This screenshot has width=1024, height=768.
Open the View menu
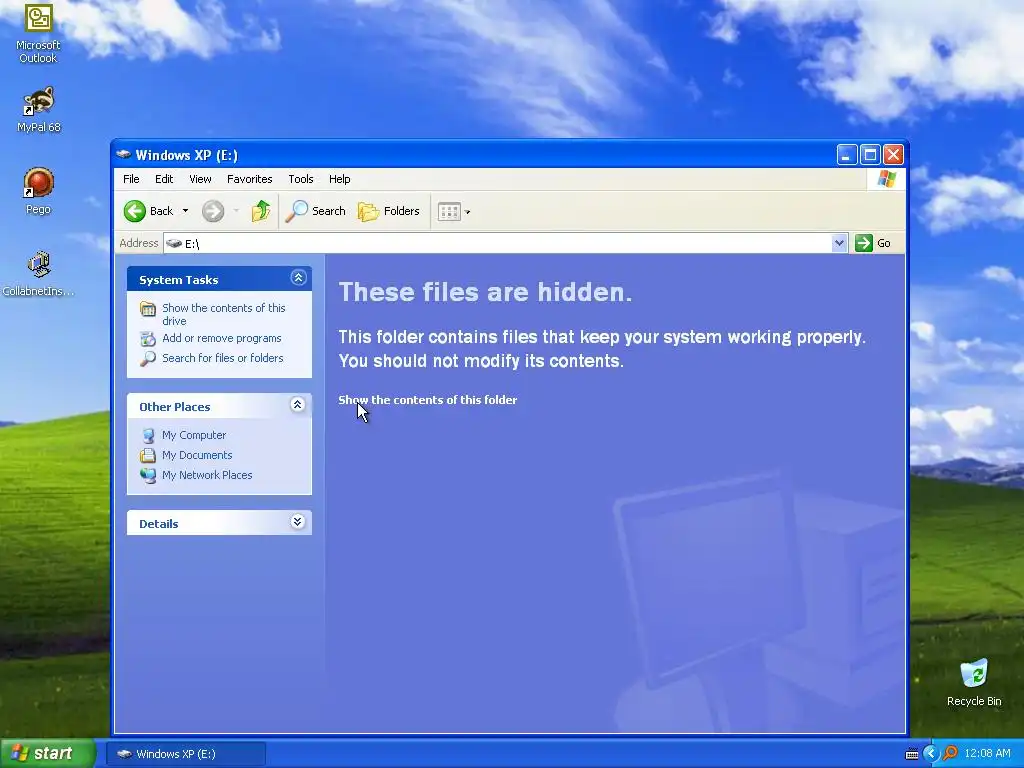200,179
